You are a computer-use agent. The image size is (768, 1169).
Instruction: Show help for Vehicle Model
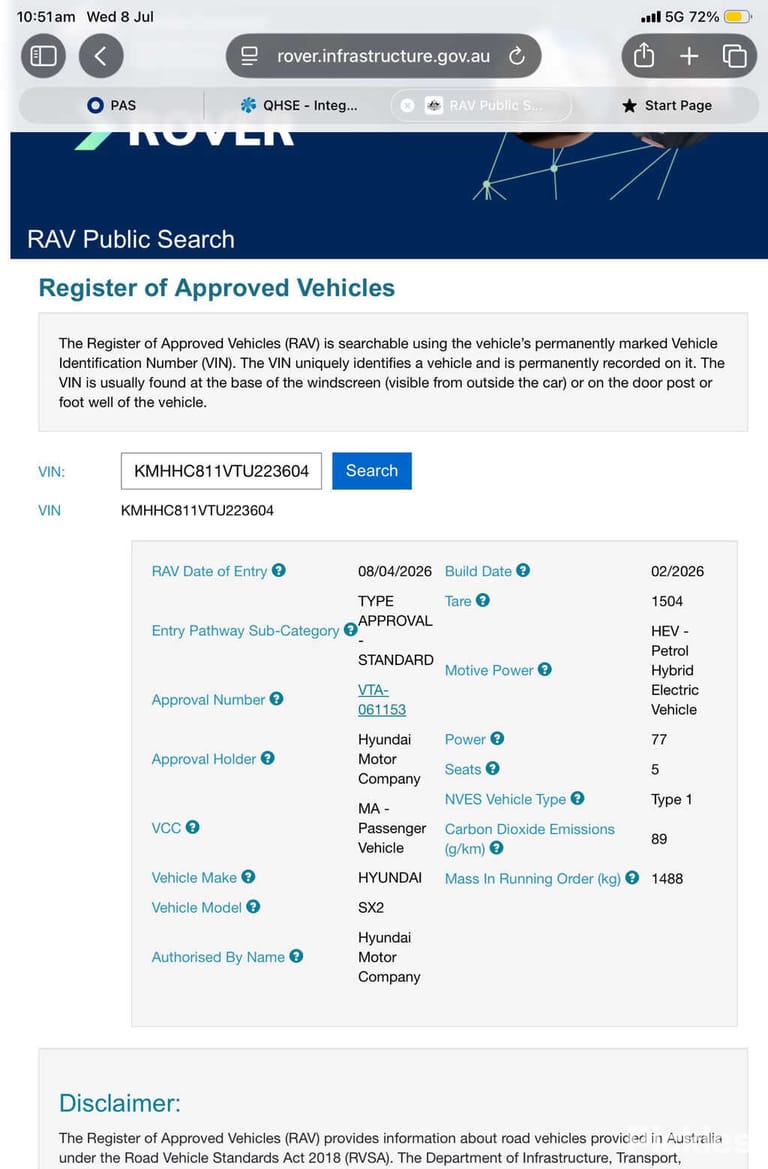click(x=254, y=907)
